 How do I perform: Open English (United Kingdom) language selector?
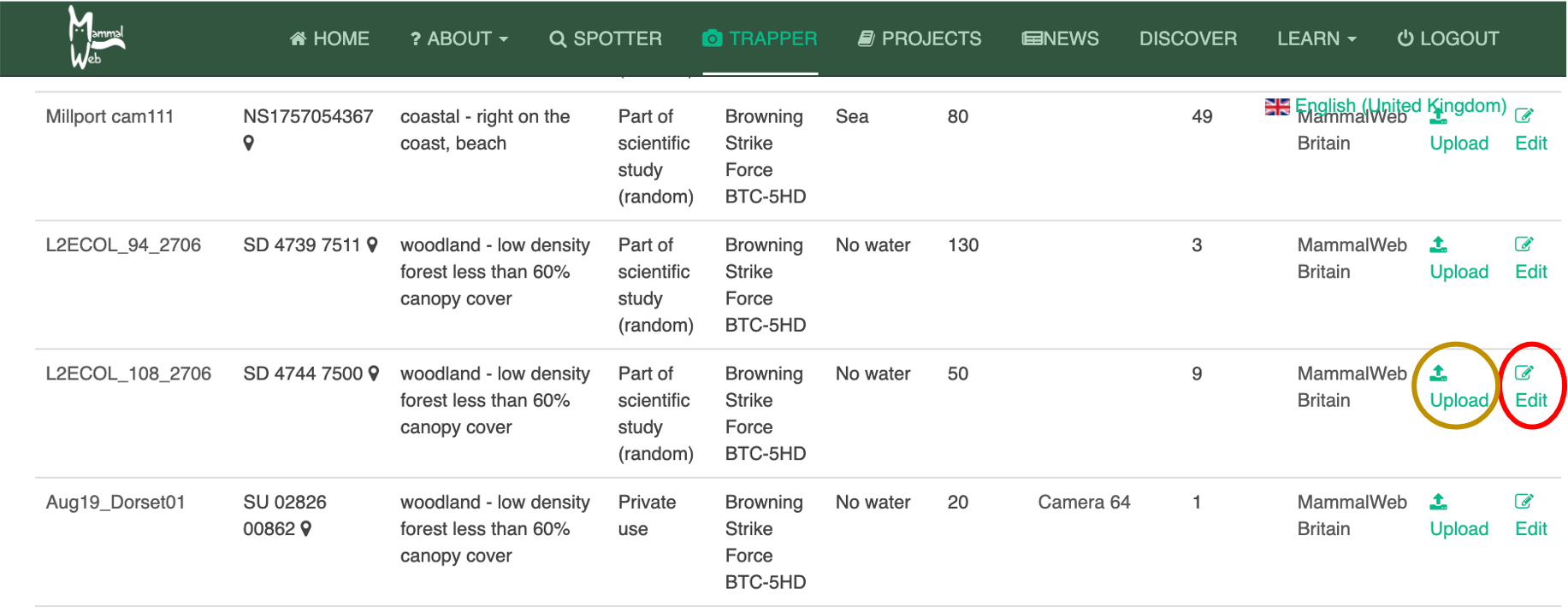pos(1386,105)
